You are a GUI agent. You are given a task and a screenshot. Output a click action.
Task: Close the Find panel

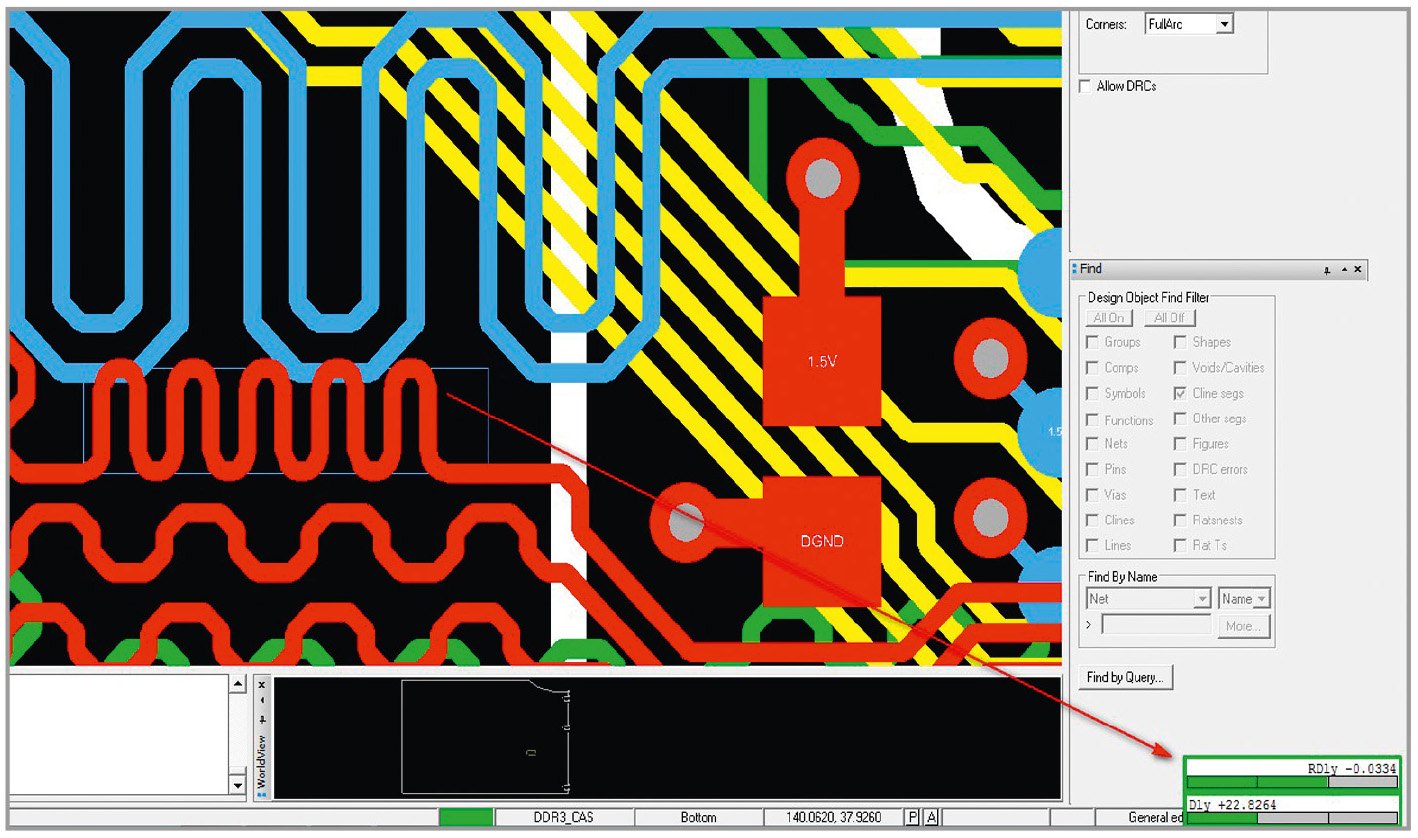pos(1358,270)
